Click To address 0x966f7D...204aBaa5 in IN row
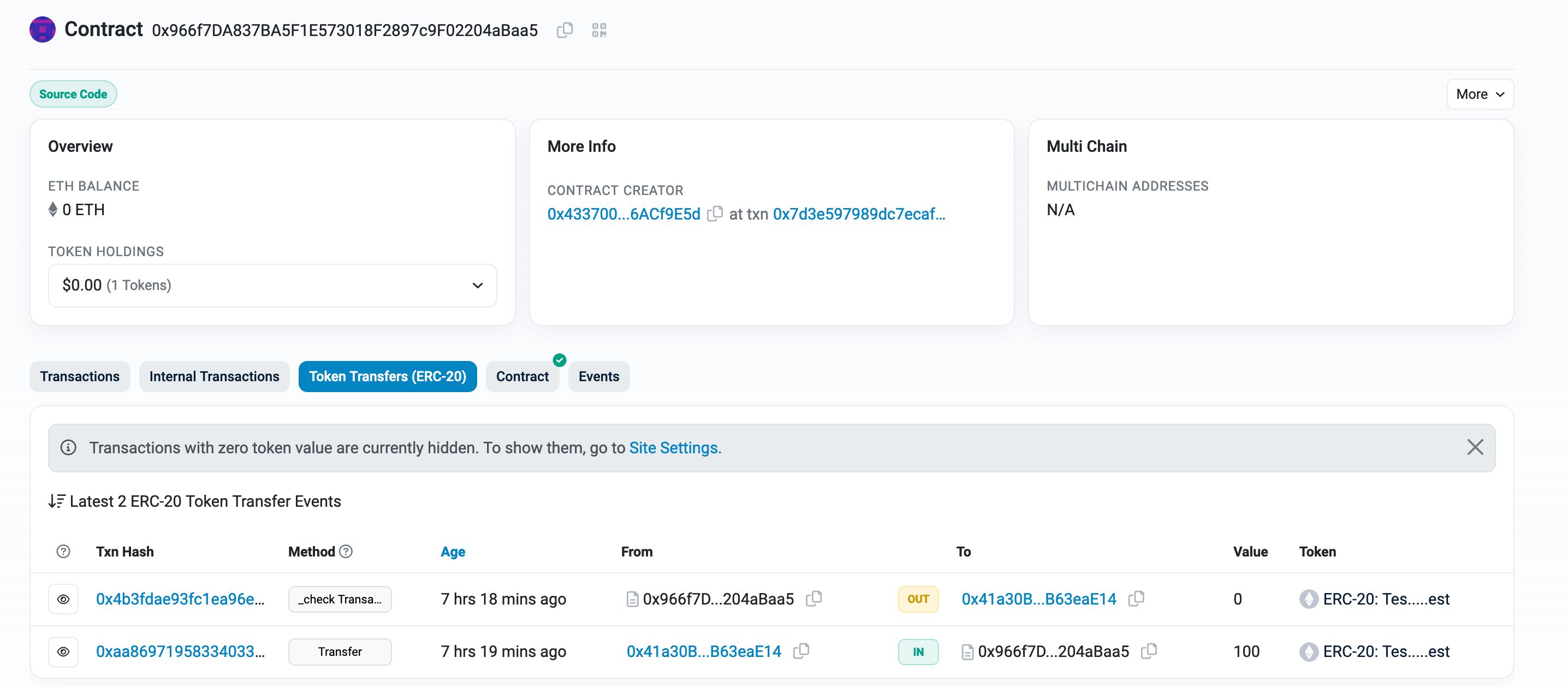Screen dimensions: 1568x687 1054,651
